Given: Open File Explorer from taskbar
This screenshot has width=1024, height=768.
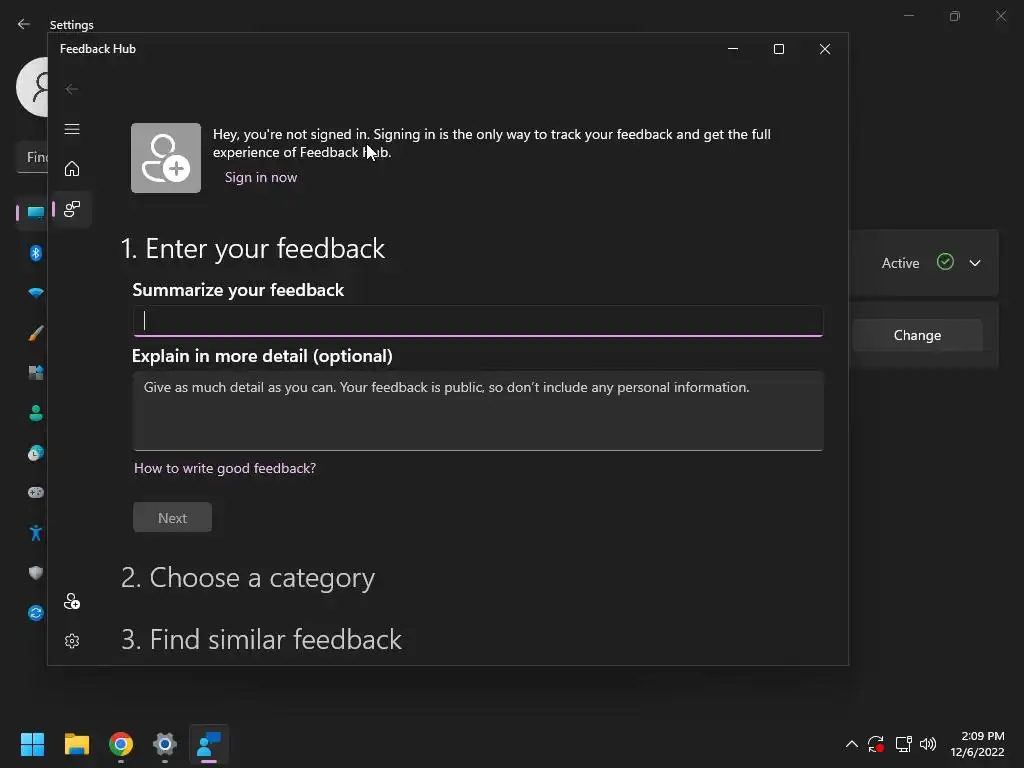Looking at the screenshot, I should pos(76,744).
